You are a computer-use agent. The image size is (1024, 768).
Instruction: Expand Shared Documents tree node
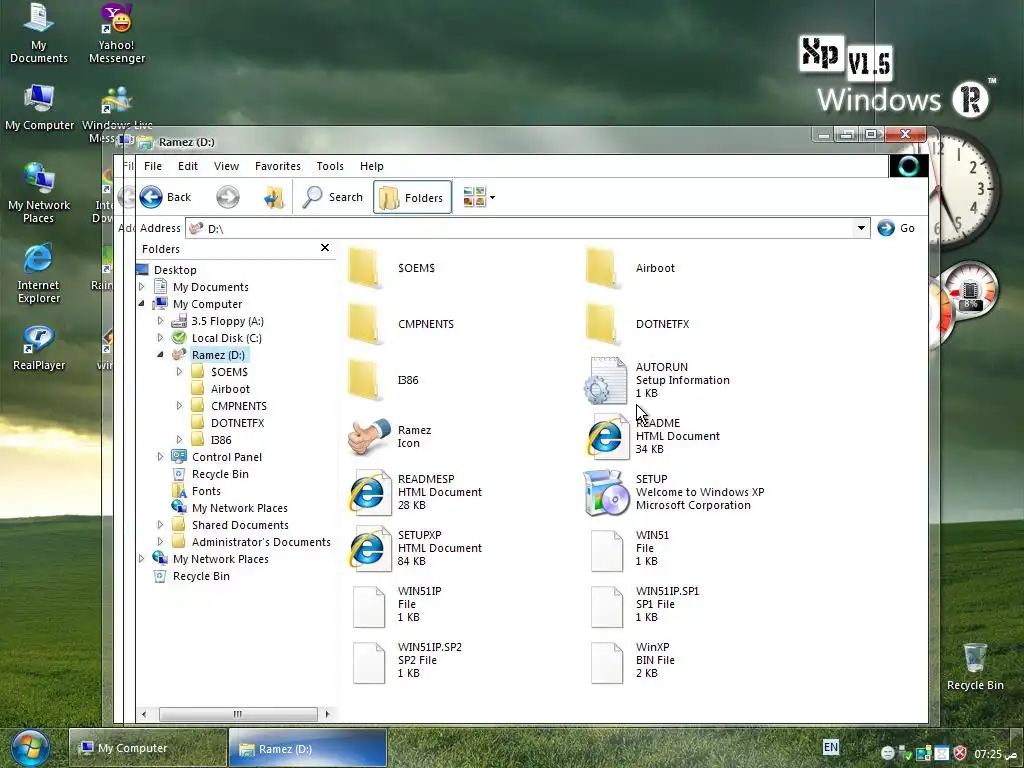click(161, 524)
